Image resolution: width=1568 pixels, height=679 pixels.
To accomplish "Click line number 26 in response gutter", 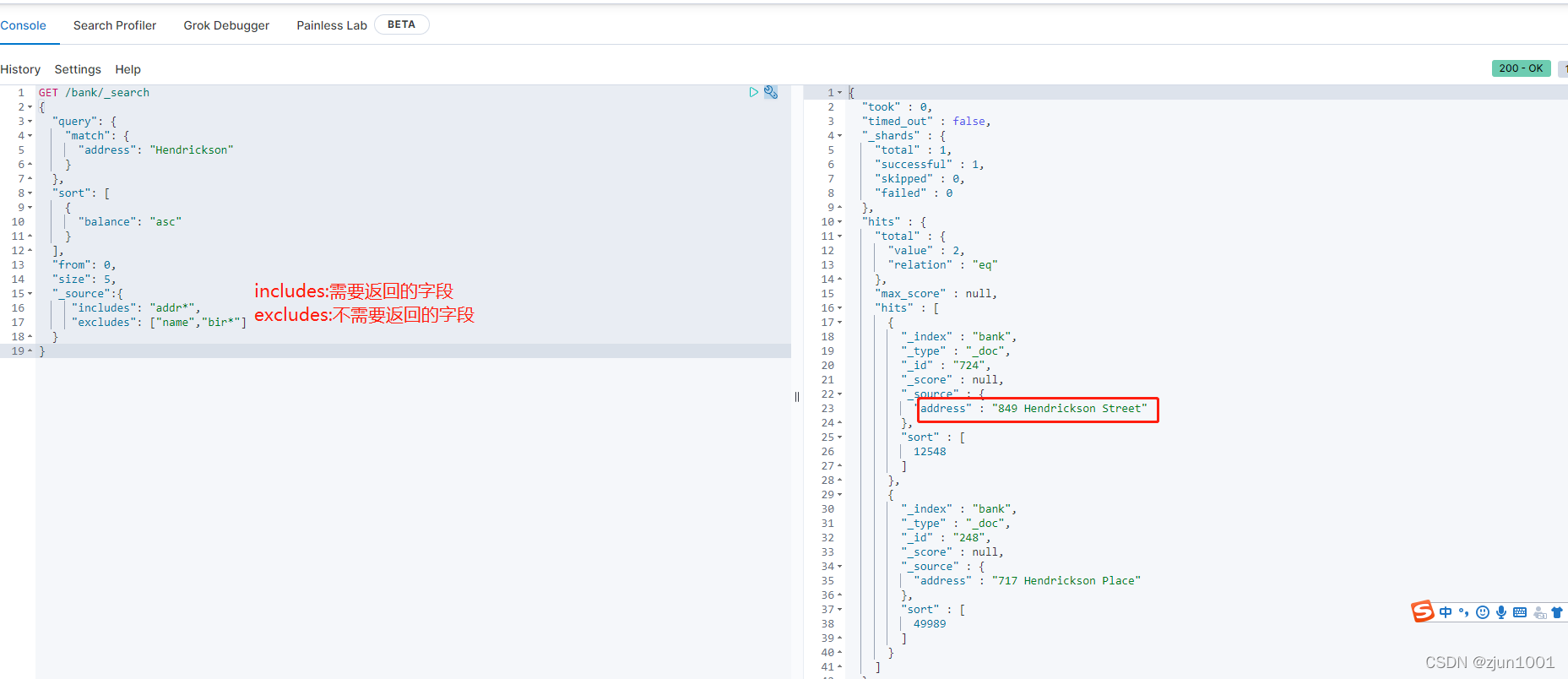I will pyautogui.click(x=827, y=452).
